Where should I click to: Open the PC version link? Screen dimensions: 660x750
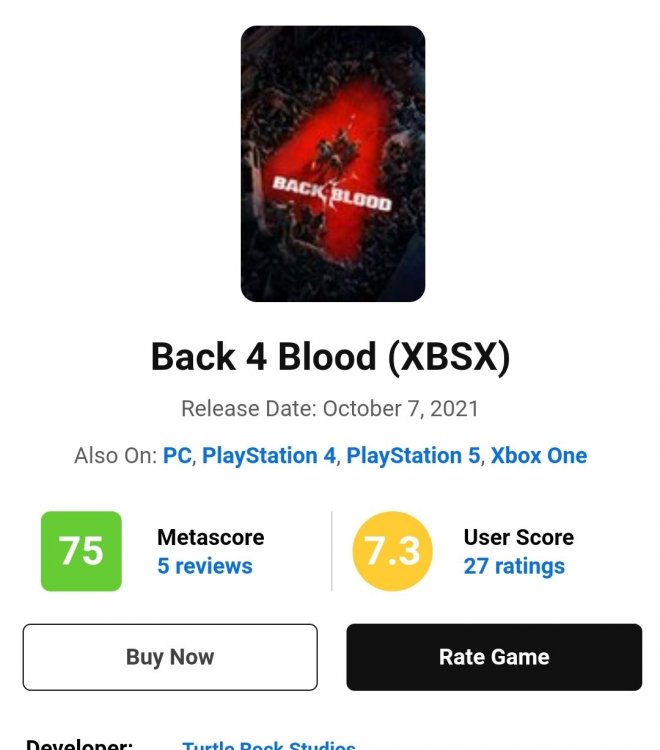click(x=177, y=456)
